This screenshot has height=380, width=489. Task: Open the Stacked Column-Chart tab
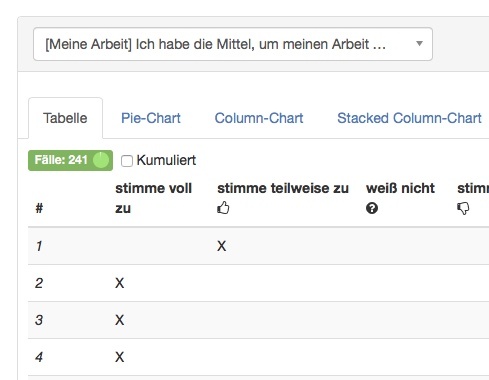pos(409,118)
